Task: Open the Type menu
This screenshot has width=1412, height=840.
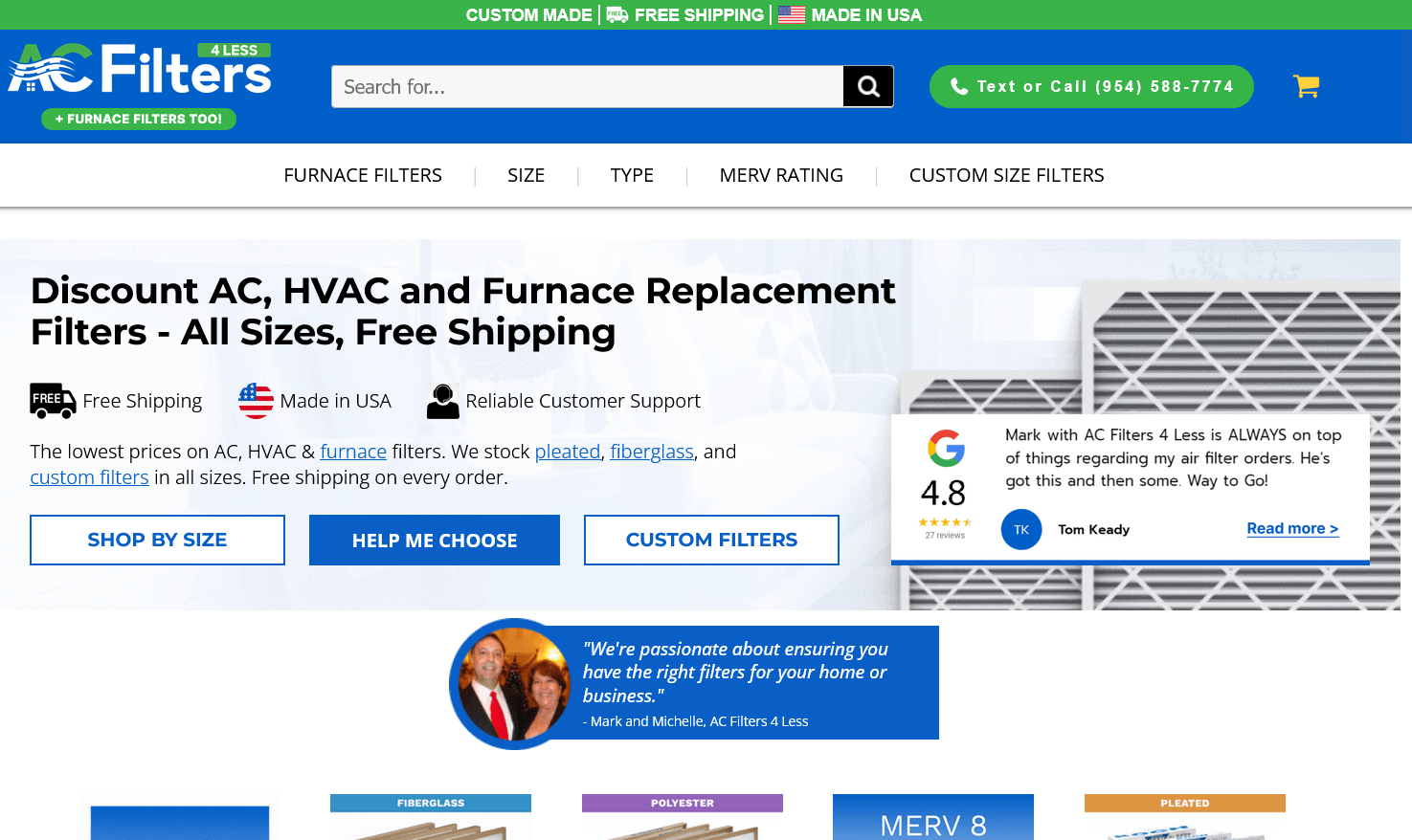Action: [632, 175]
